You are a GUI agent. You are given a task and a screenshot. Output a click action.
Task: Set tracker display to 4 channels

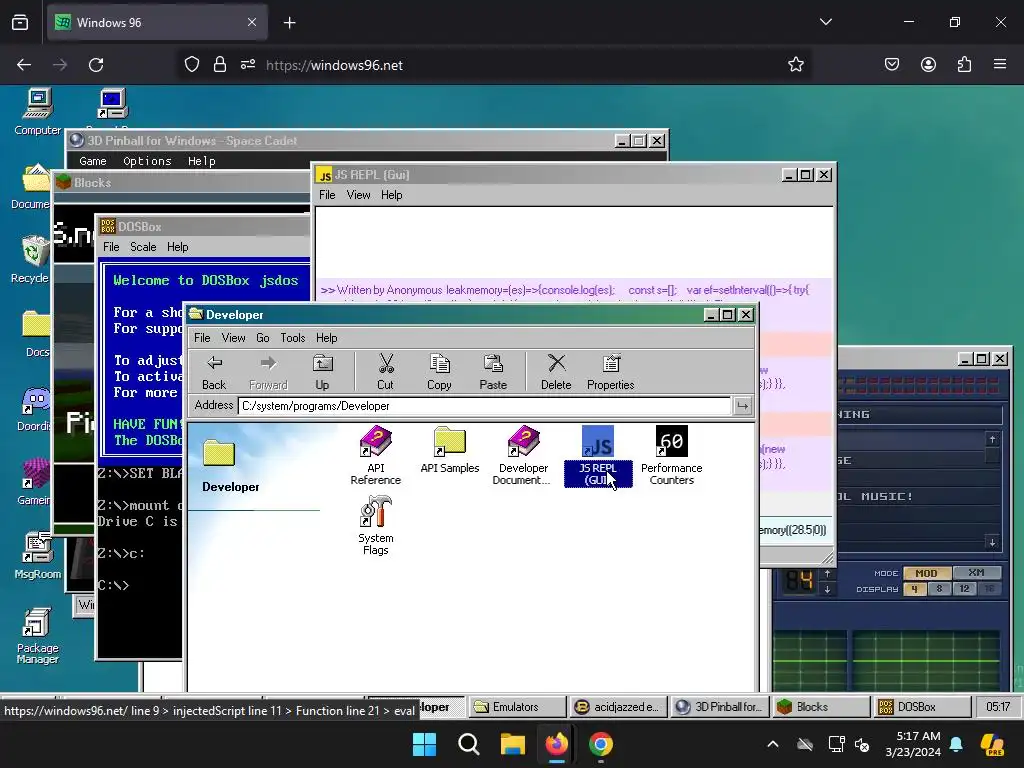pyautogui.click(x=914, y=588)
